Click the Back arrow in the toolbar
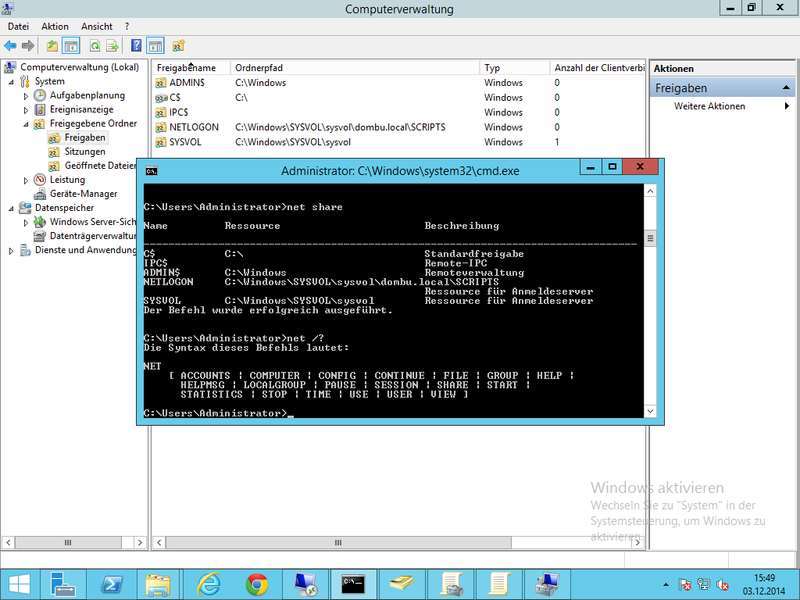 pyautogui.click(x=10, y=45)
